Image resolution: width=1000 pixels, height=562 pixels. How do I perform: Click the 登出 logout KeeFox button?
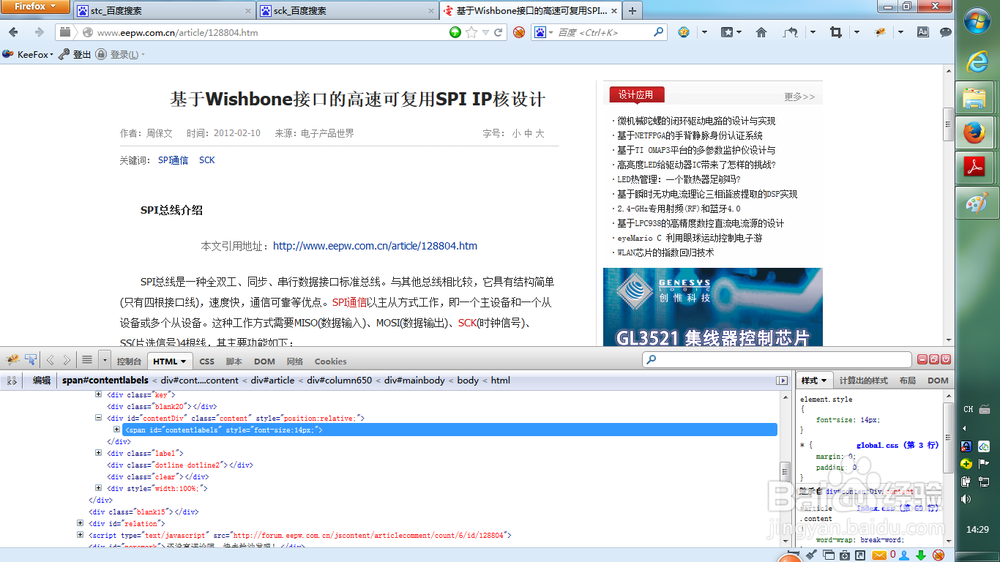tap(75, 54)
